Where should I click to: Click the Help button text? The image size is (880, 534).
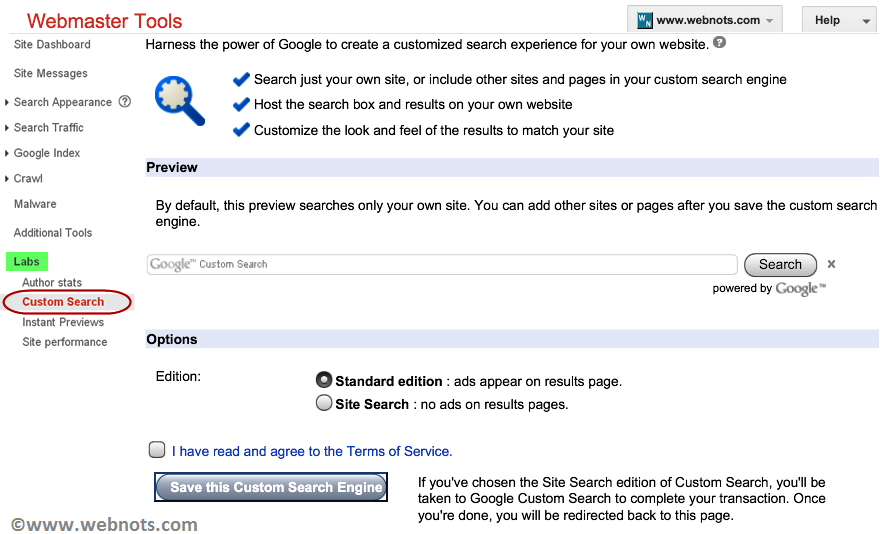pyautogui.click(x=827, y=20)
